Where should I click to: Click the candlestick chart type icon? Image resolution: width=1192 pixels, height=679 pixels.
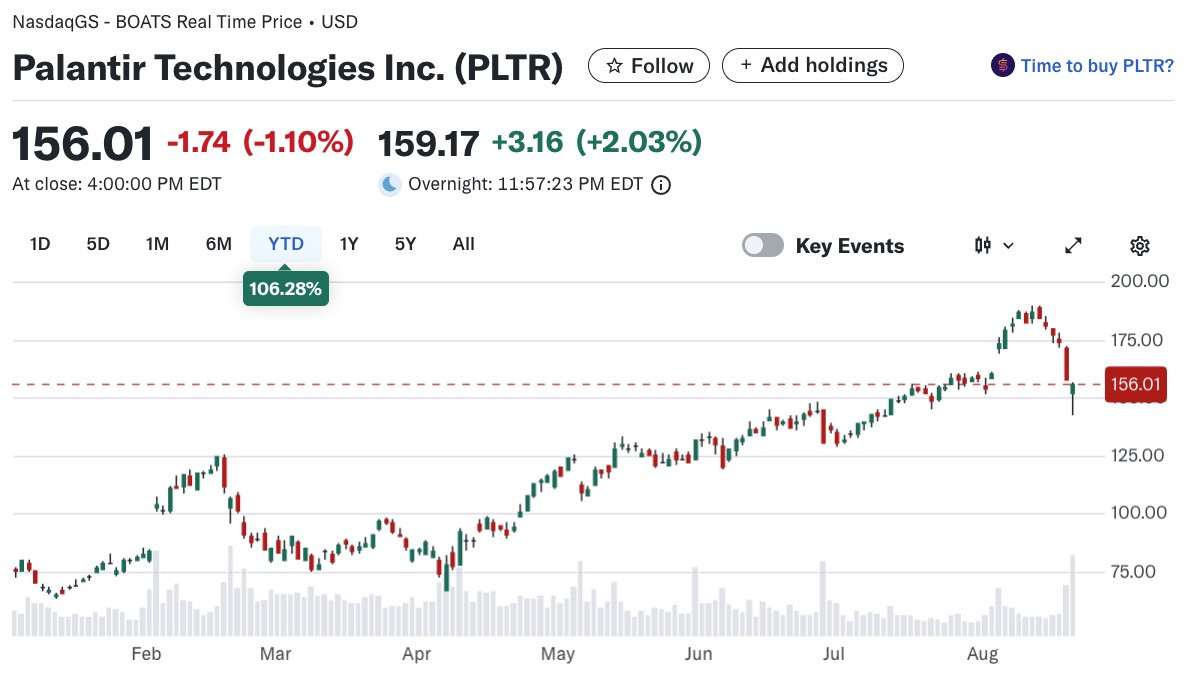tap(982, 245)
